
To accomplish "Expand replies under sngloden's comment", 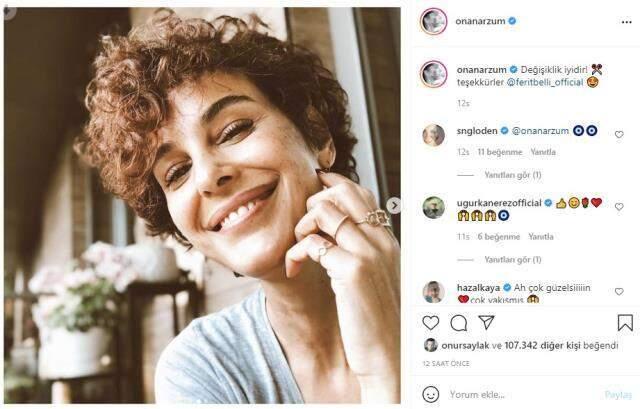I will [513, 174].
